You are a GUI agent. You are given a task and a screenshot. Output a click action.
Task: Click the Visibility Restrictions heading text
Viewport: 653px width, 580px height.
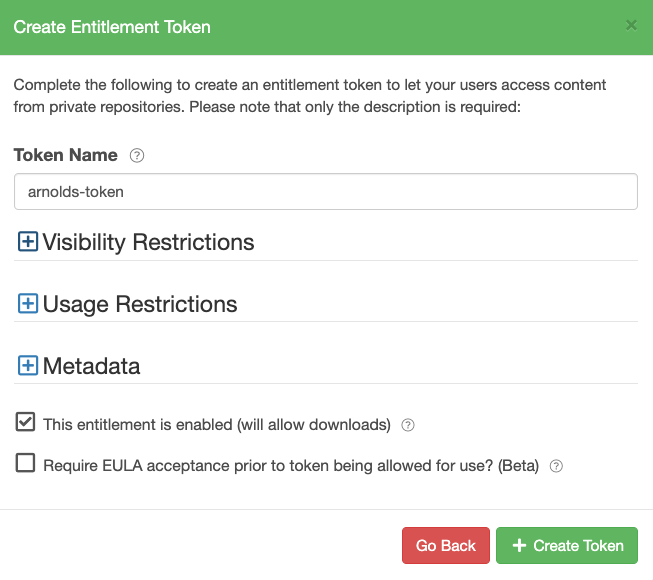[x=148, y=243]
